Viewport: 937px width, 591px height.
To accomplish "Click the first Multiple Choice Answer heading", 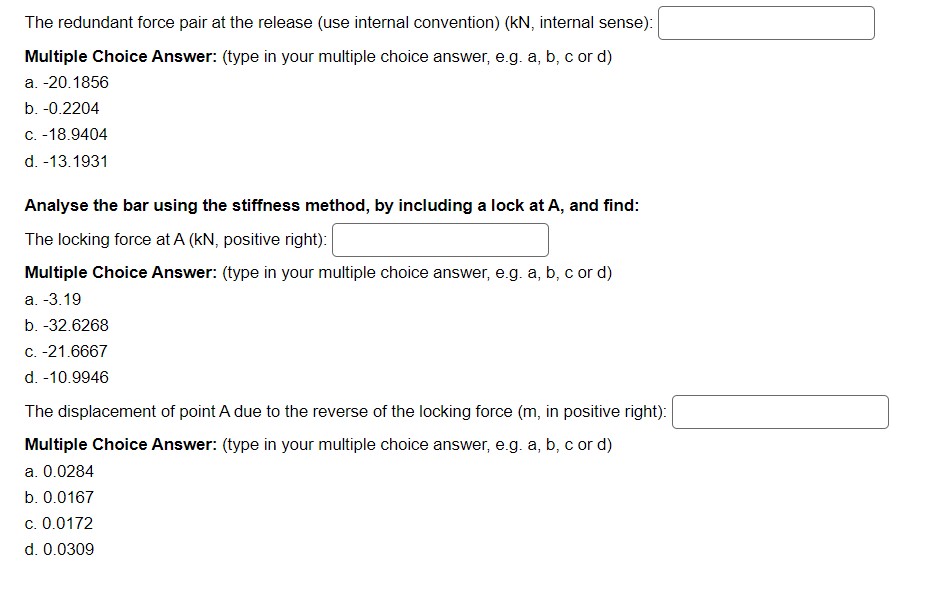I will 120,57.
